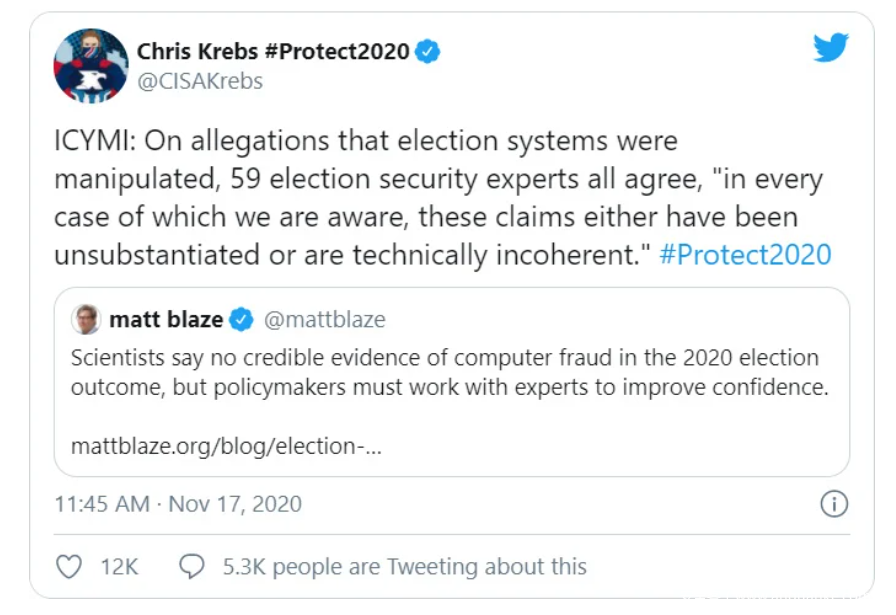The height and width of the screenshot is (615, 896).
Task: Click the reply speech bubble icon
Action: coord(191,567)
